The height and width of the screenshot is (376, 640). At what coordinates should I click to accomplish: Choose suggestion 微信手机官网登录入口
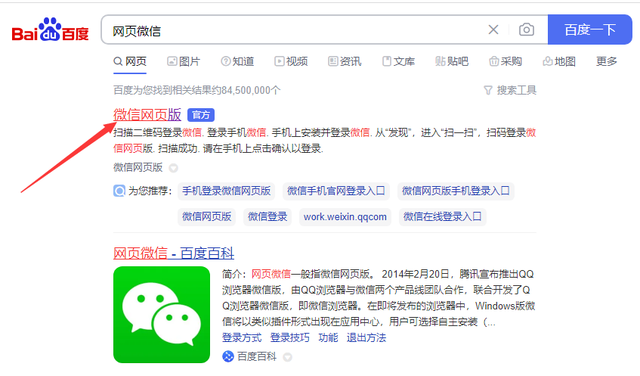pyautogui.click(x=336, y=191)
